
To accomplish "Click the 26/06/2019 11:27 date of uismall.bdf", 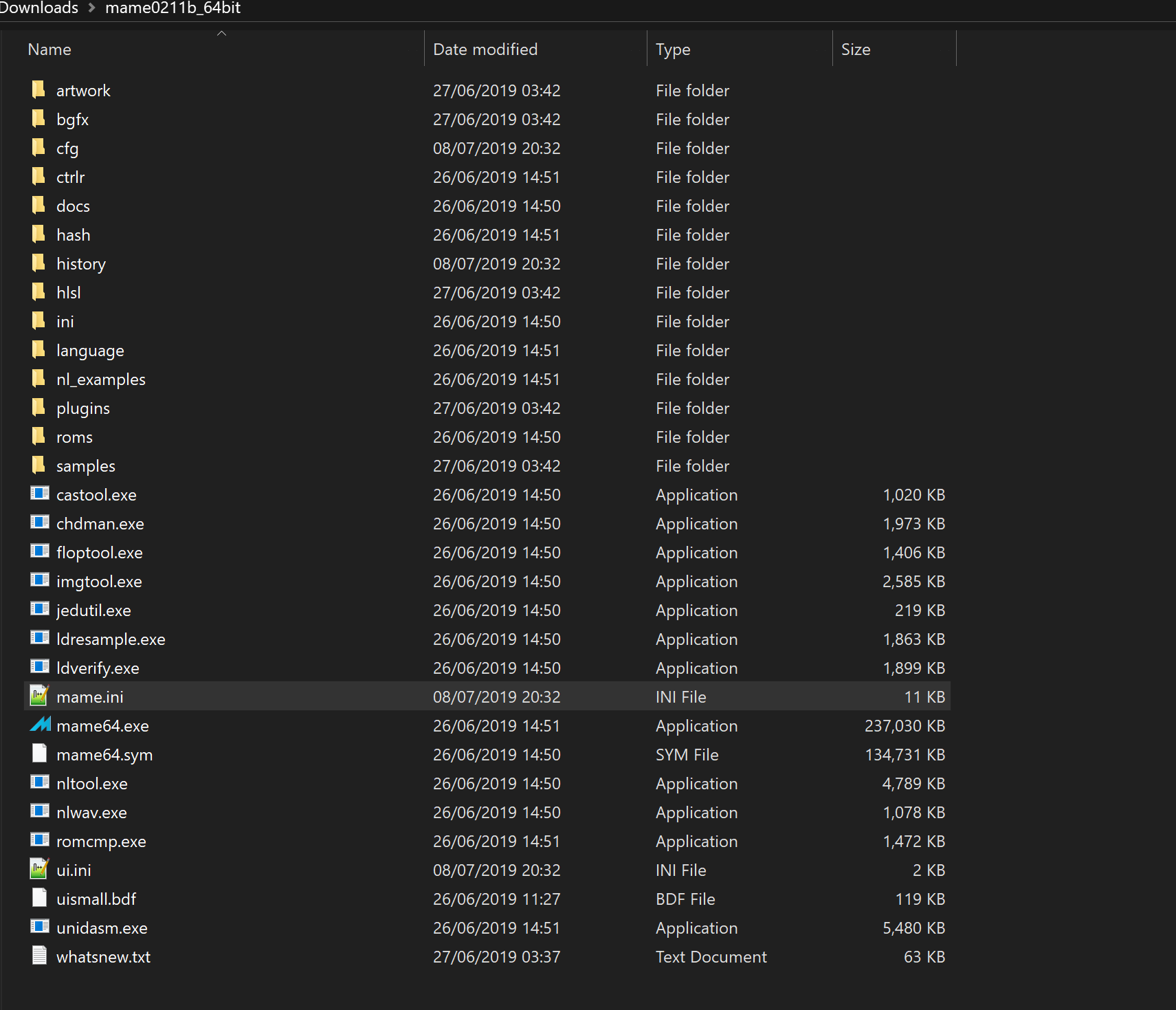I will [x=497, y=899].
